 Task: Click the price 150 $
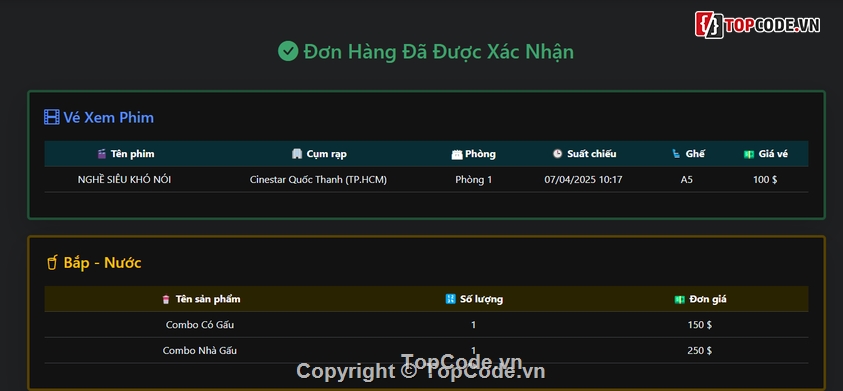click(699, 325)
